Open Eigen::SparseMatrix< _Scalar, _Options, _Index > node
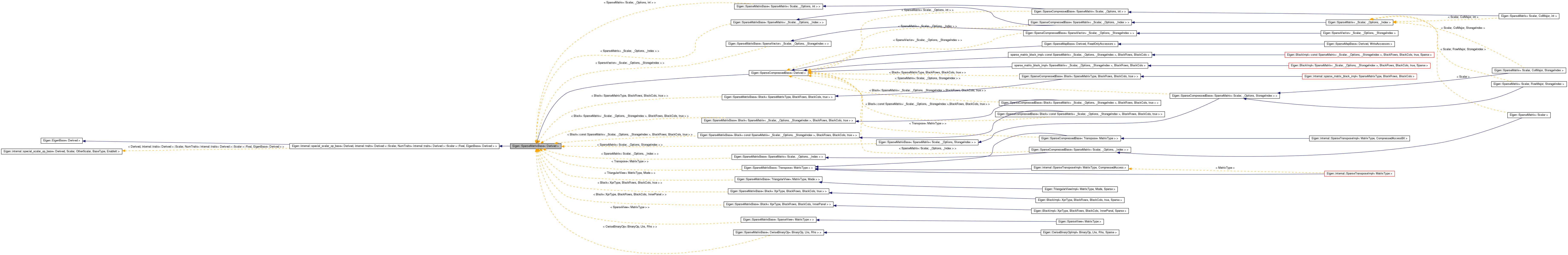This screenshot has height=255, width=1568. click(1359, 23)
